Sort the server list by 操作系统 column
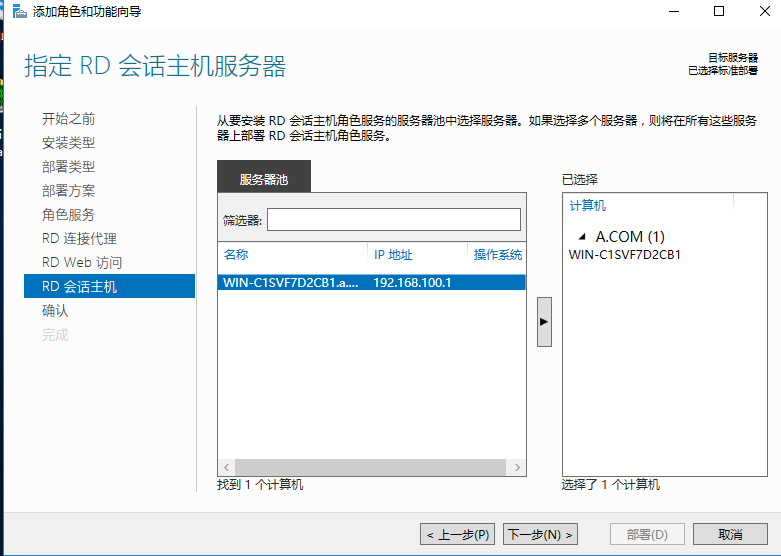 pos(498,255)
